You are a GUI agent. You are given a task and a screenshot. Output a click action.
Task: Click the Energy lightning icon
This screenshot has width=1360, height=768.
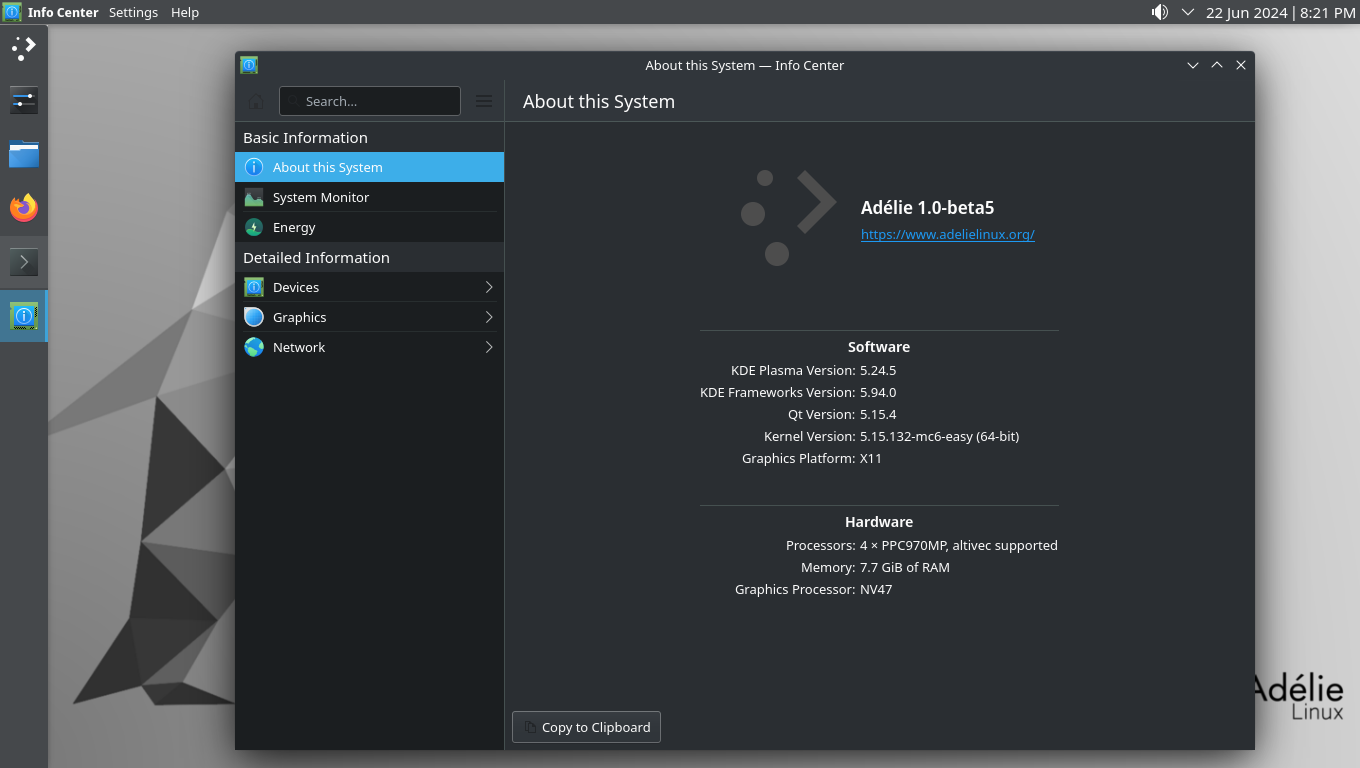coord(254,227)
